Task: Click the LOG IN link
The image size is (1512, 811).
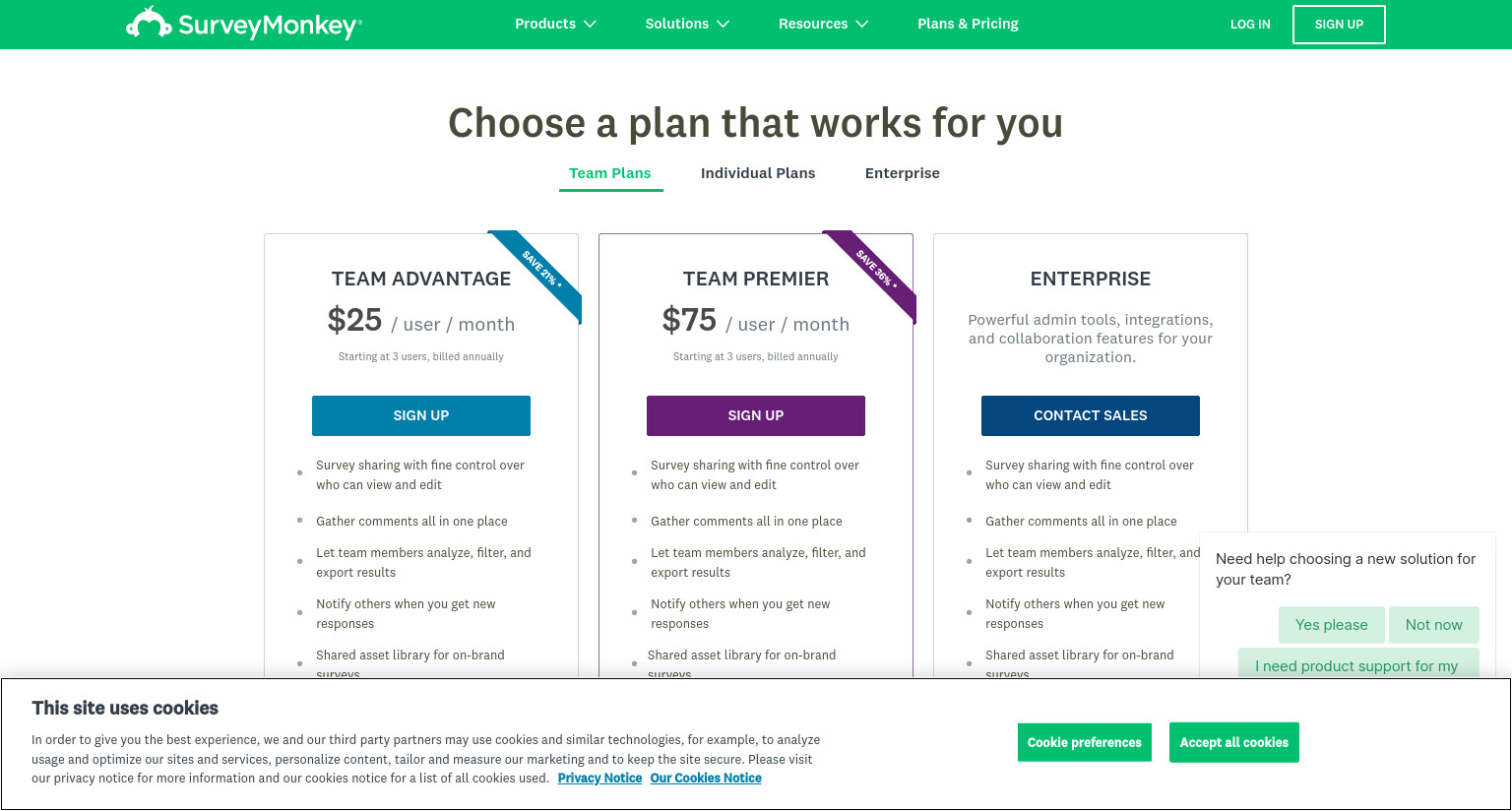Action: pos(1250,25)
